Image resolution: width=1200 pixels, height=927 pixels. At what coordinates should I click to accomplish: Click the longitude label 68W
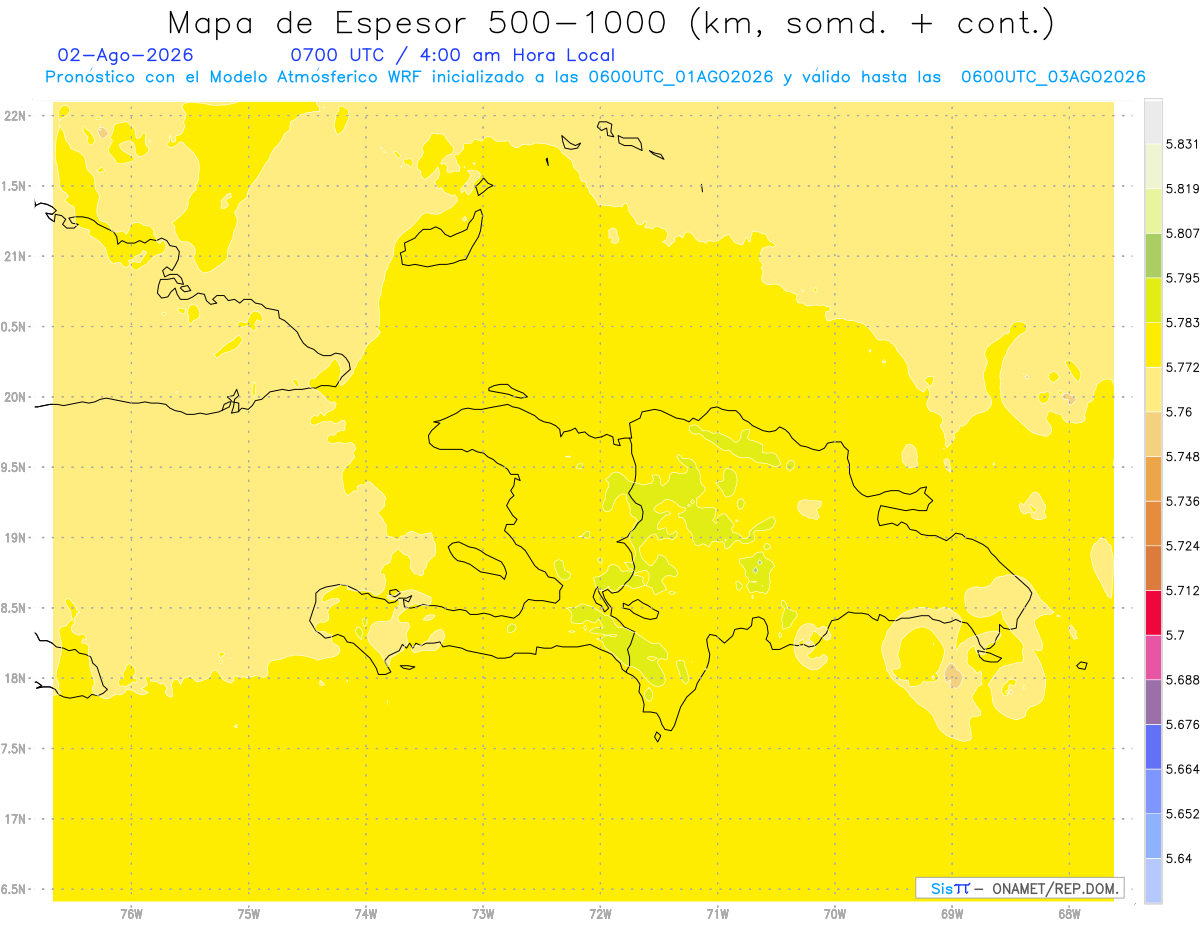coord(1069,914)
